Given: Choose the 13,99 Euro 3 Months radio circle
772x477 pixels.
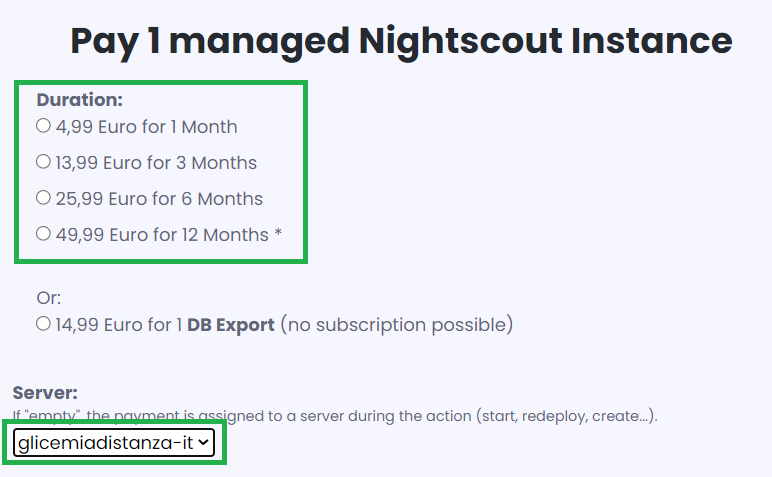Looking at the screenshot, I should point(43,161).
